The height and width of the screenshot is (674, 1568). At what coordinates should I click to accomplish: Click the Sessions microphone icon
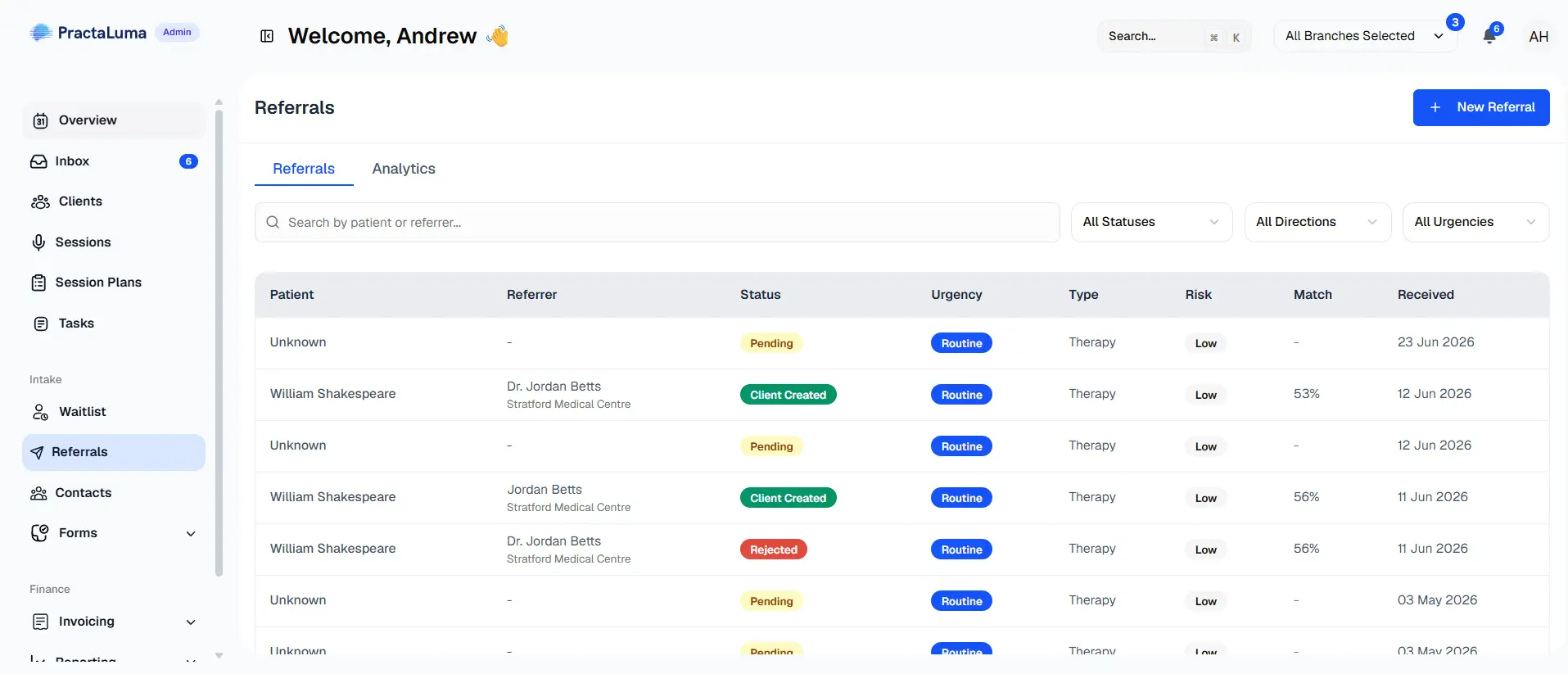pyautogui.click(x=38, y=242)
